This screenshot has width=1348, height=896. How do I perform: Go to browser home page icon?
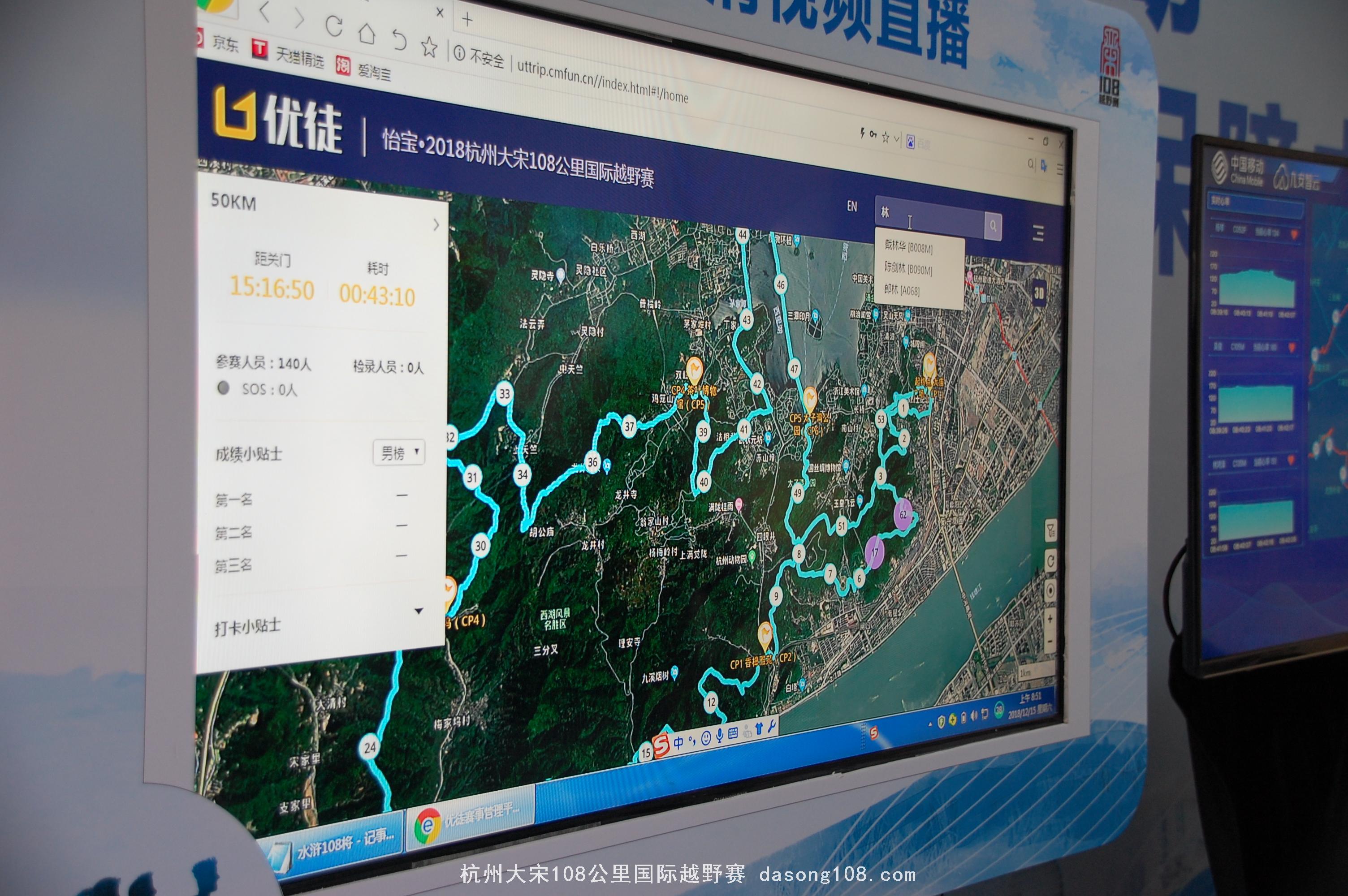click(367, 33)
